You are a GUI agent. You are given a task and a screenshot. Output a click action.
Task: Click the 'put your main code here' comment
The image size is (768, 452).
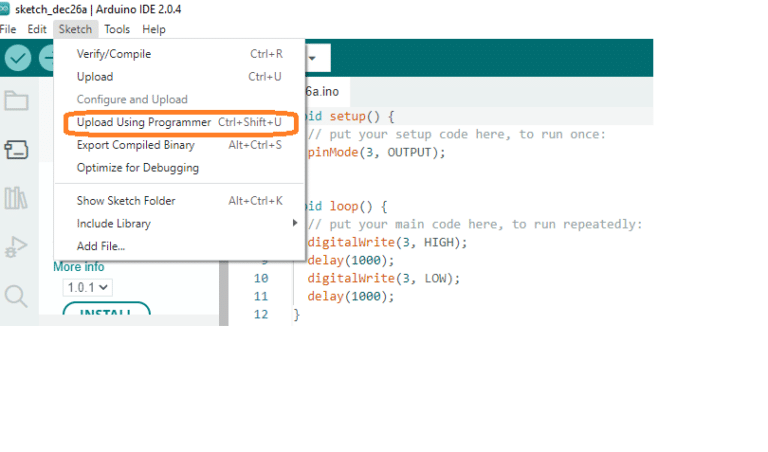coord(475,224)
